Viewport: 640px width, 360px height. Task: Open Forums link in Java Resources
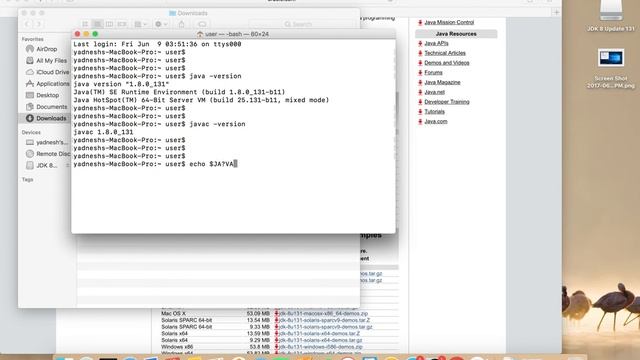433,73
